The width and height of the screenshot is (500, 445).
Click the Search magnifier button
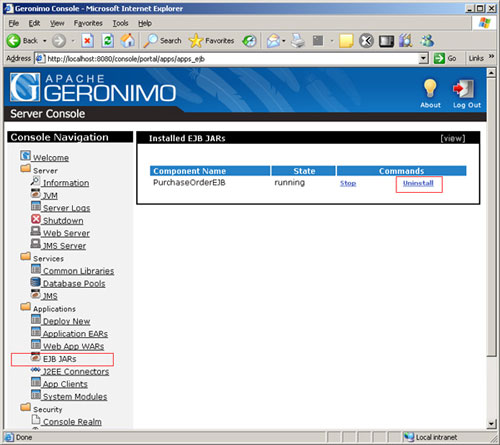point(163,41)
